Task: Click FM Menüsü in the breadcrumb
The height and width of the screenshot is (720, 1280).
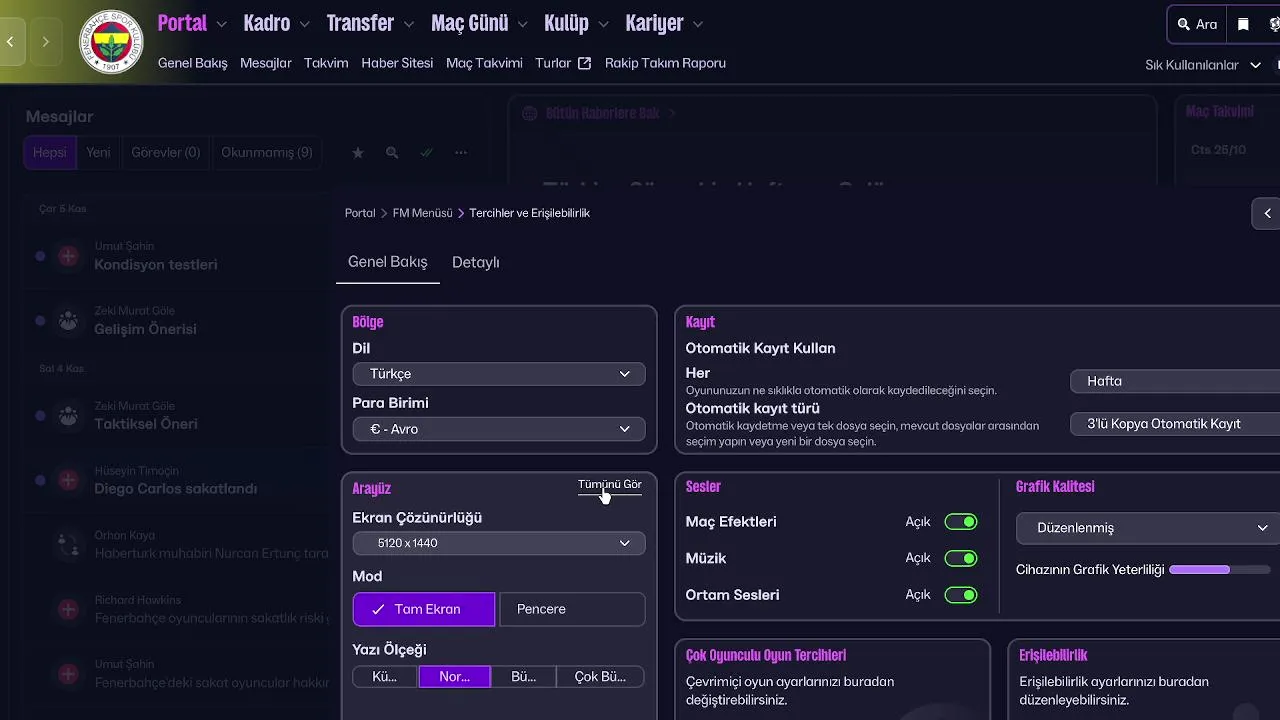Action: click(x=422, y=213)
